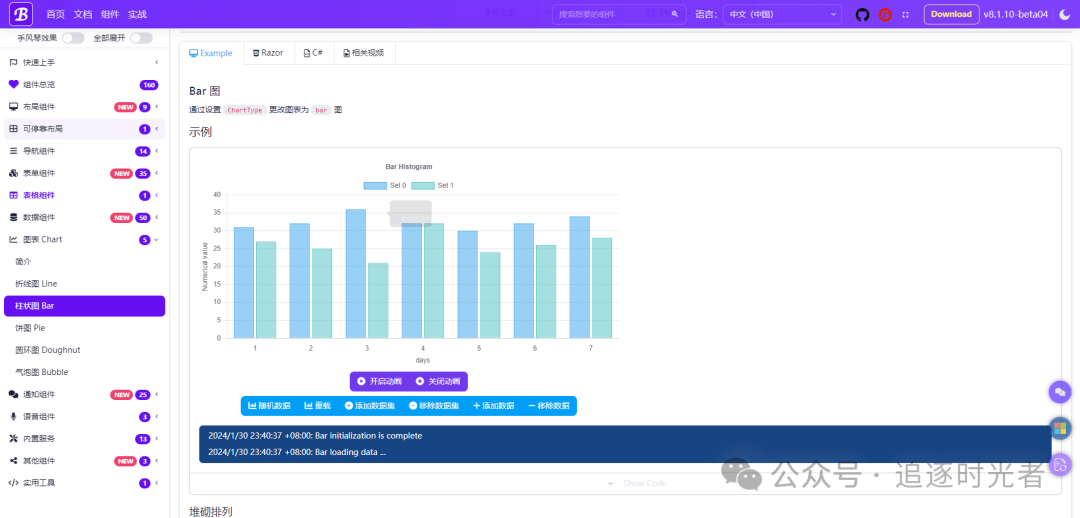This screenshot has height=518, width=1080.
Task: Click the 随机数据 button
Action: point(269,406)
